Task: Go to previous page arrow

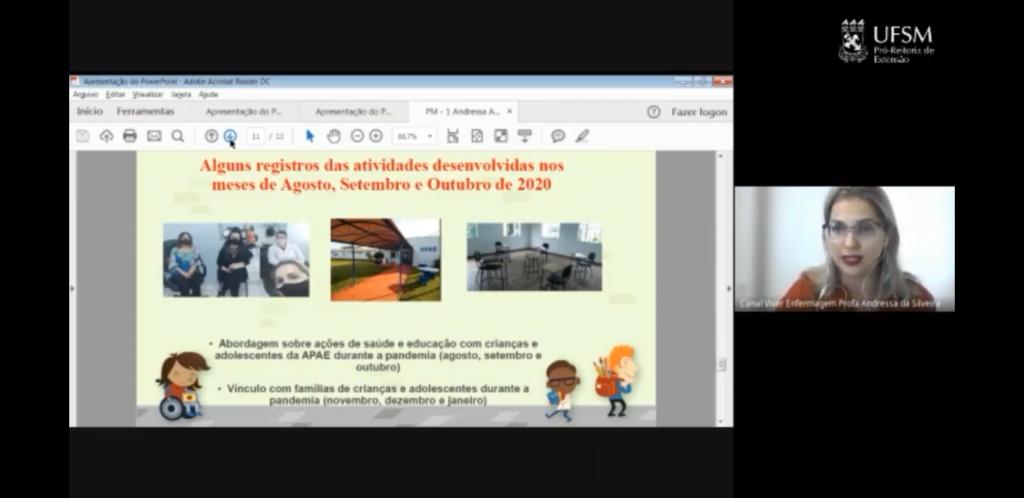Action: (211, 136)
